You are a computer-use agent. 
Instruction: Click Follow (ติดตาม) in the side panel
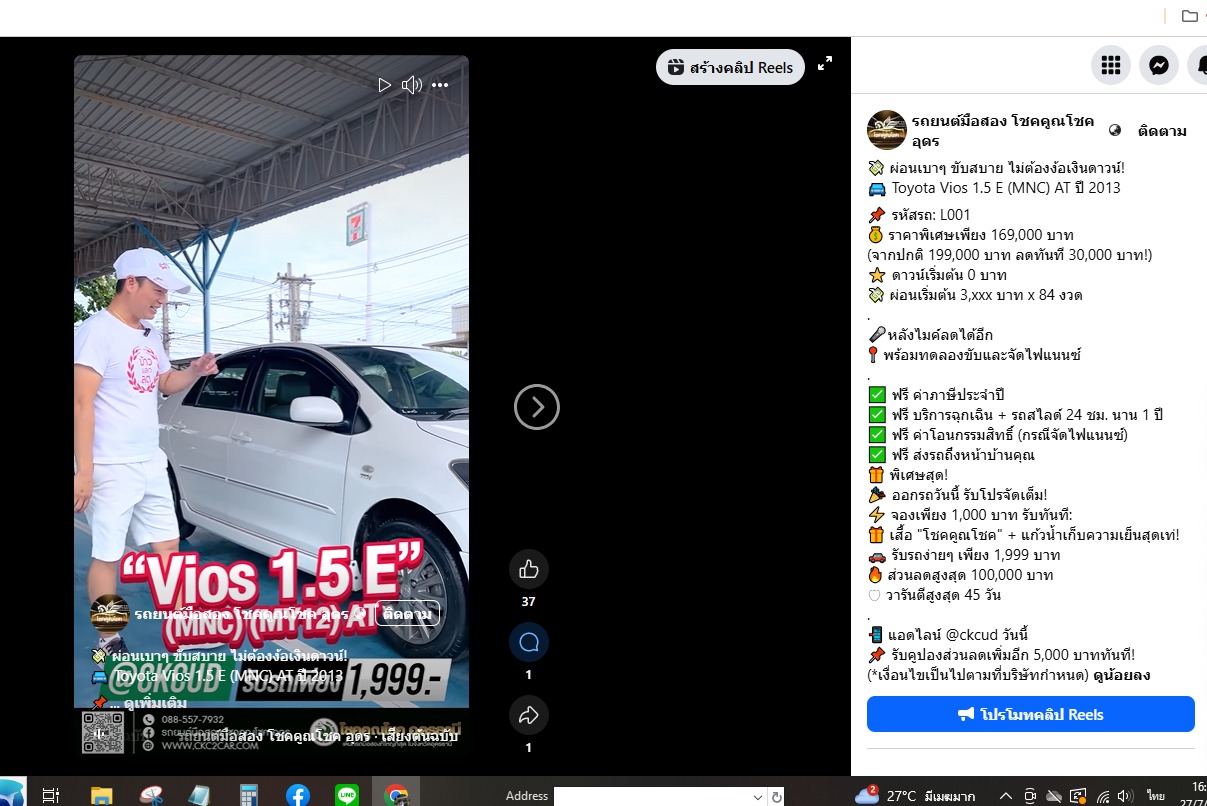click(1162, 131)
